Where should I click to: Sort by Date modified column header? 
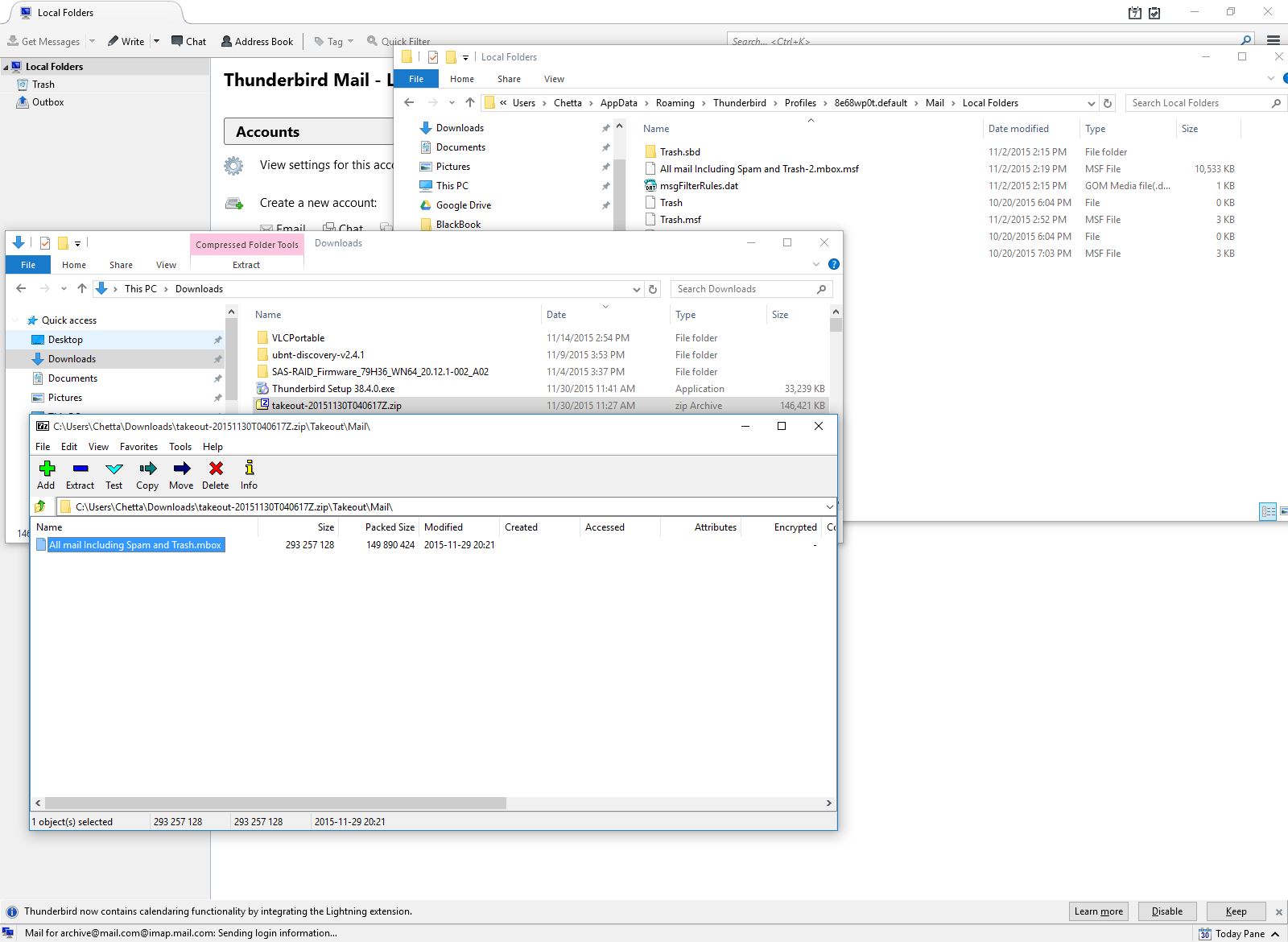1018,129
